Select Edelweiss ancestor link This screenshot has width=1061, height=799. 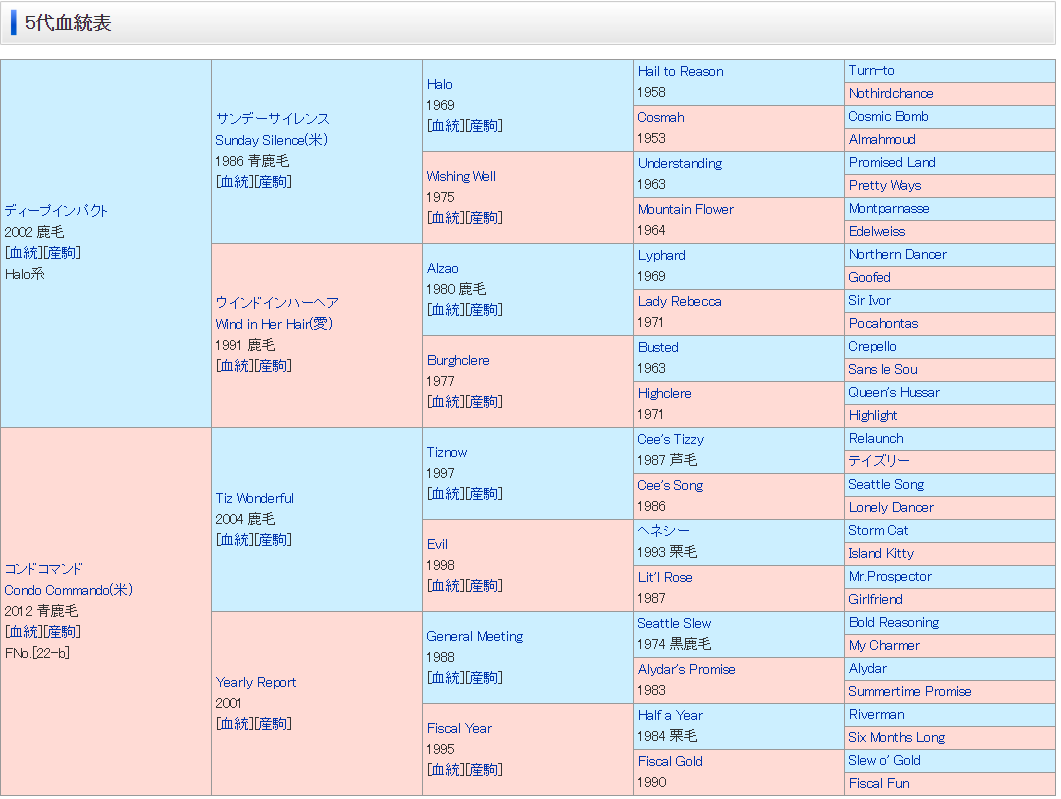click(x=877, y=232)
